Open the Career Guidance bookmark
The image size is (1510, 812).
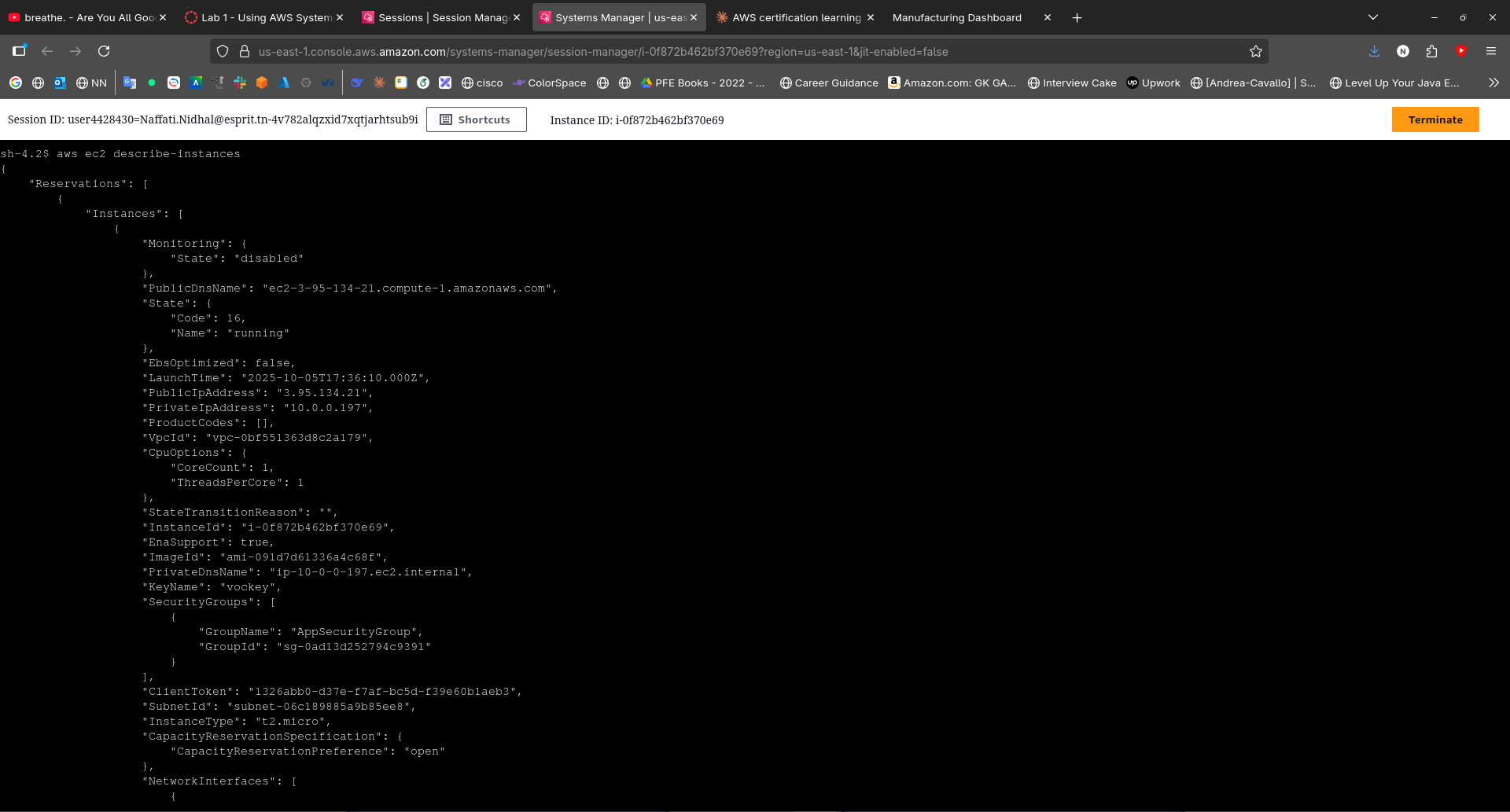[x=828, y=83]
